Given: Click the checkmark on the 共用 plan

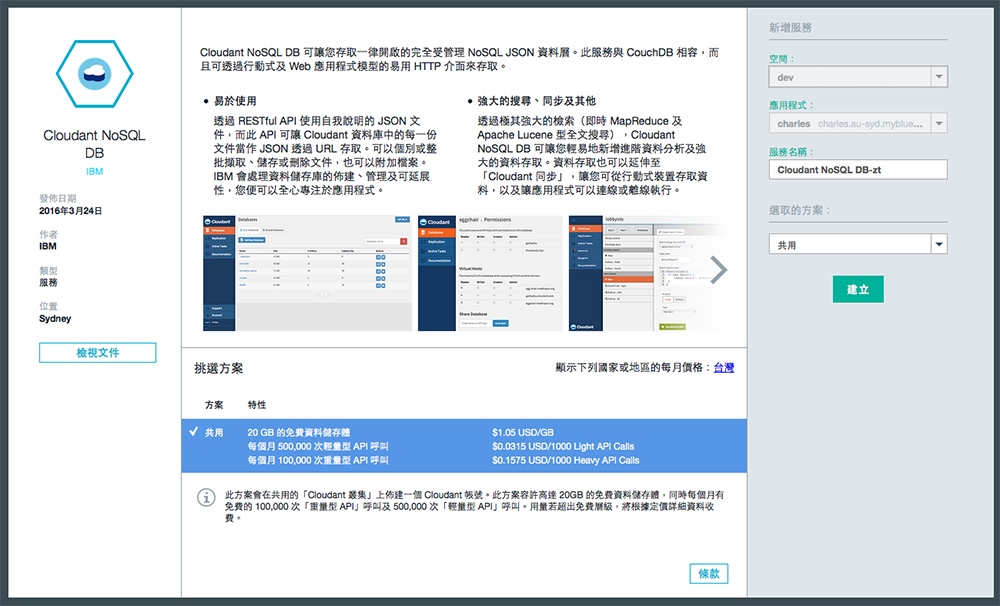Looking at the screenshot, I should pyautogui.click(x=193, y=432).
